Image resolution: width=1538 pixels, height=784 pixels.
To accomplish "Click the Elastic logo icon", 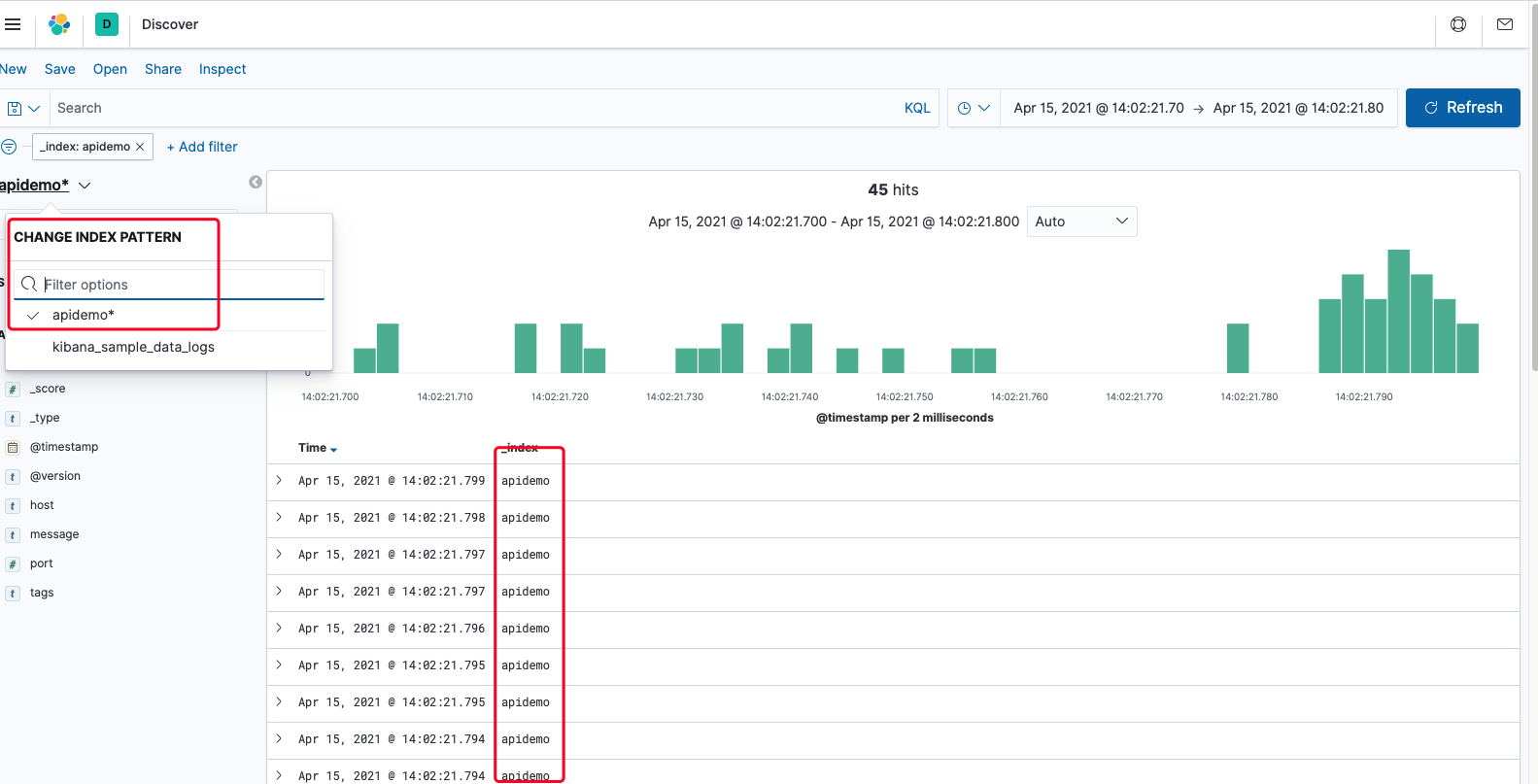I will click(x=59, y=24).
